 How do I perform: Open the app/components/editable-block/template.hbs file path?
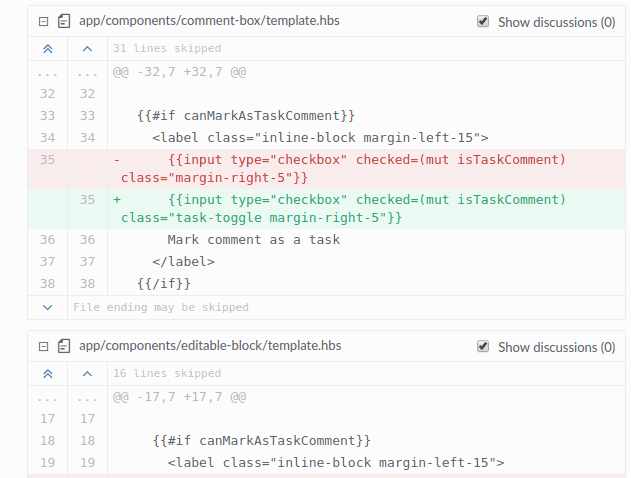pos(209,346)
